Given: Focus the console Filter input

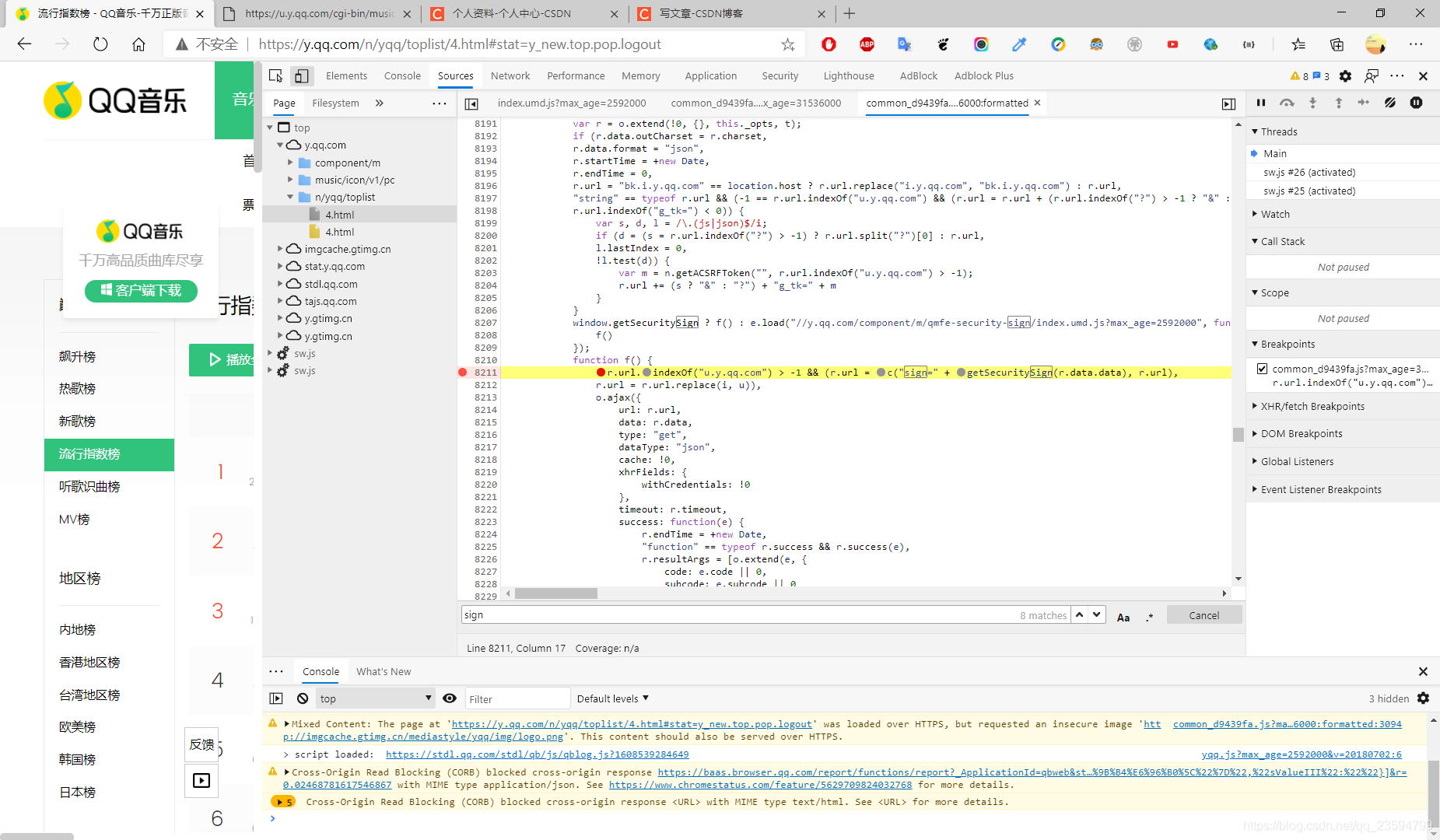Looking at the screenshot, I should (x=517, y=698).
